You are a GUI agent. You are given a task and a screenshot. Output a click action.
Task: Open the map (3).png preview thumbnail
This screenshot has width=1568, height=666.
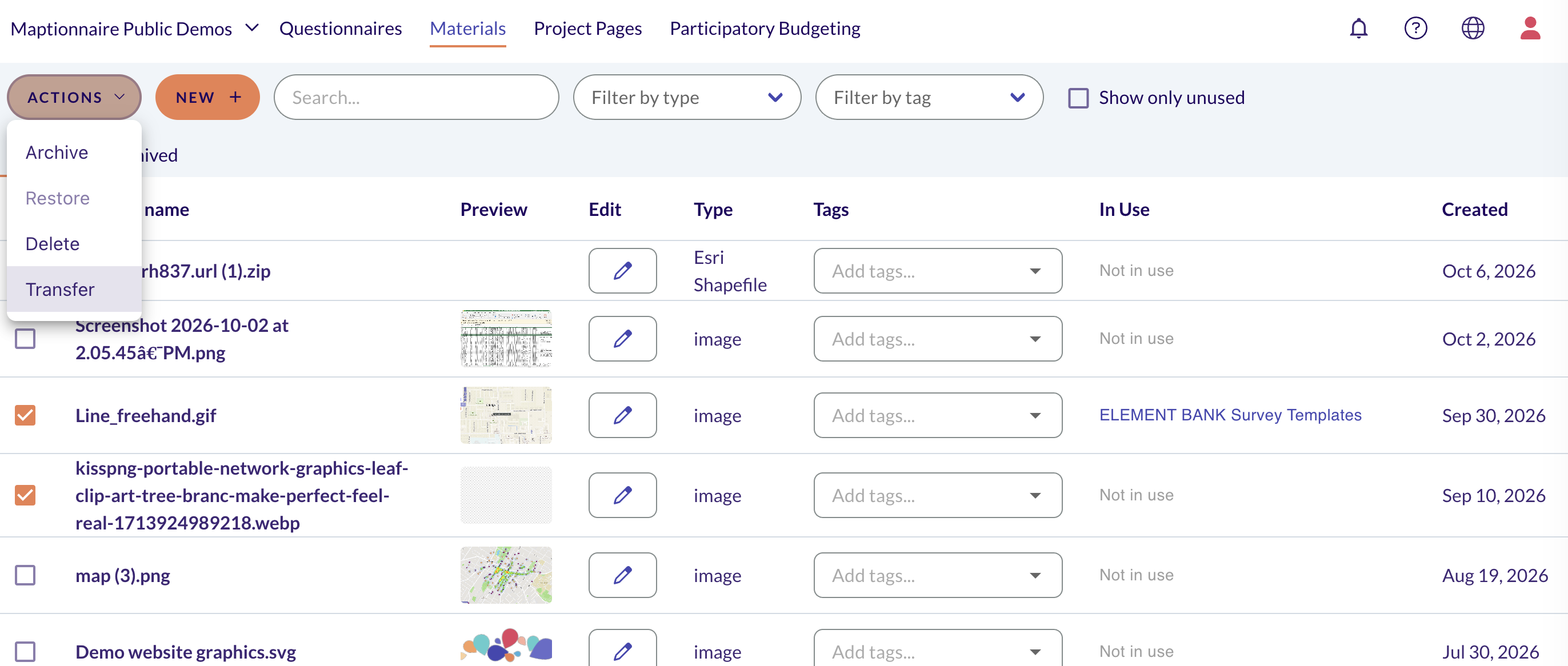click(506, 575)
